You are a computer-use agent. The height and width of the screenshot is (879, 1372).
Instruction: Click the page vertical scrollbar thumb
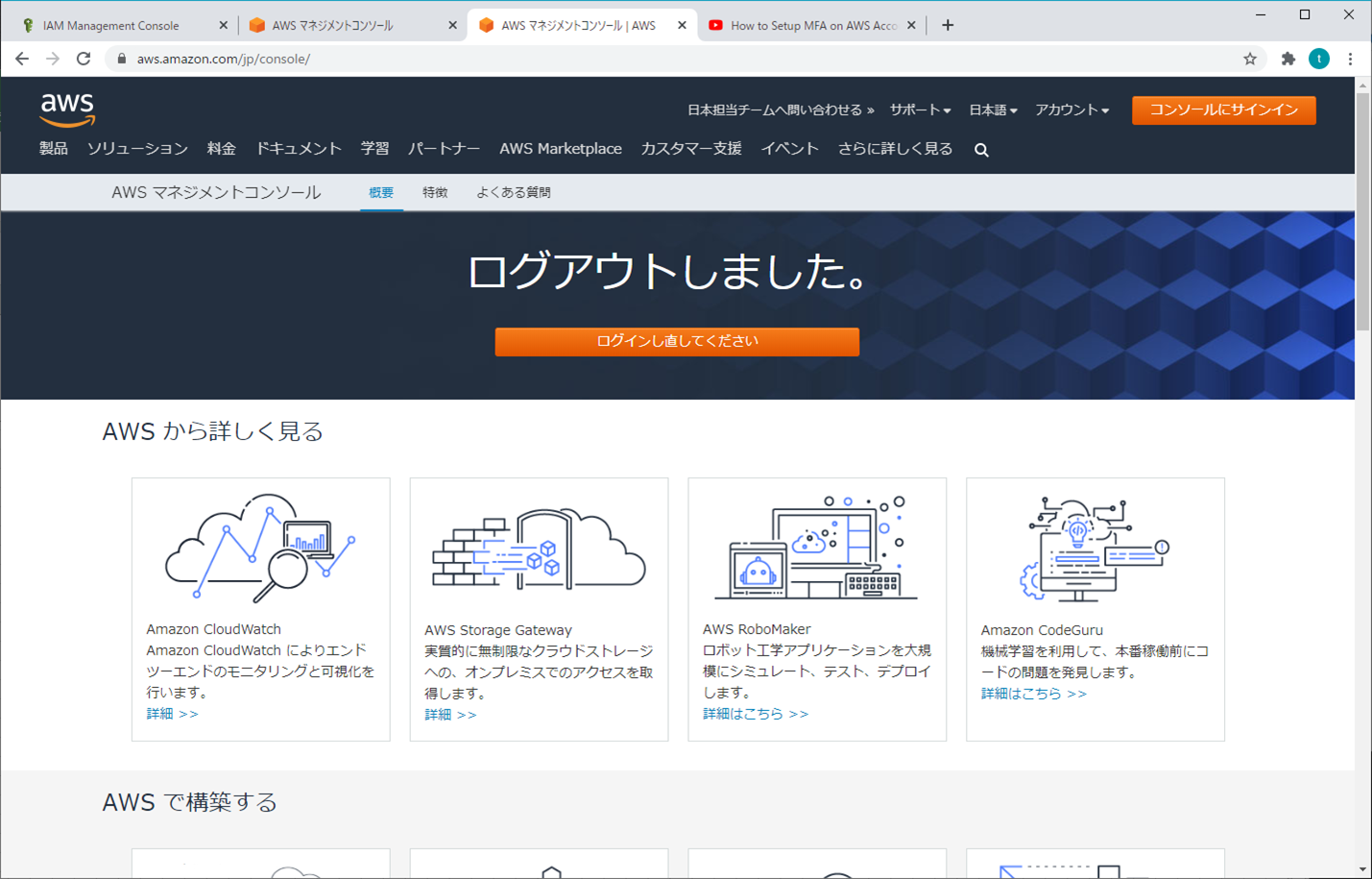point(1363,211)
